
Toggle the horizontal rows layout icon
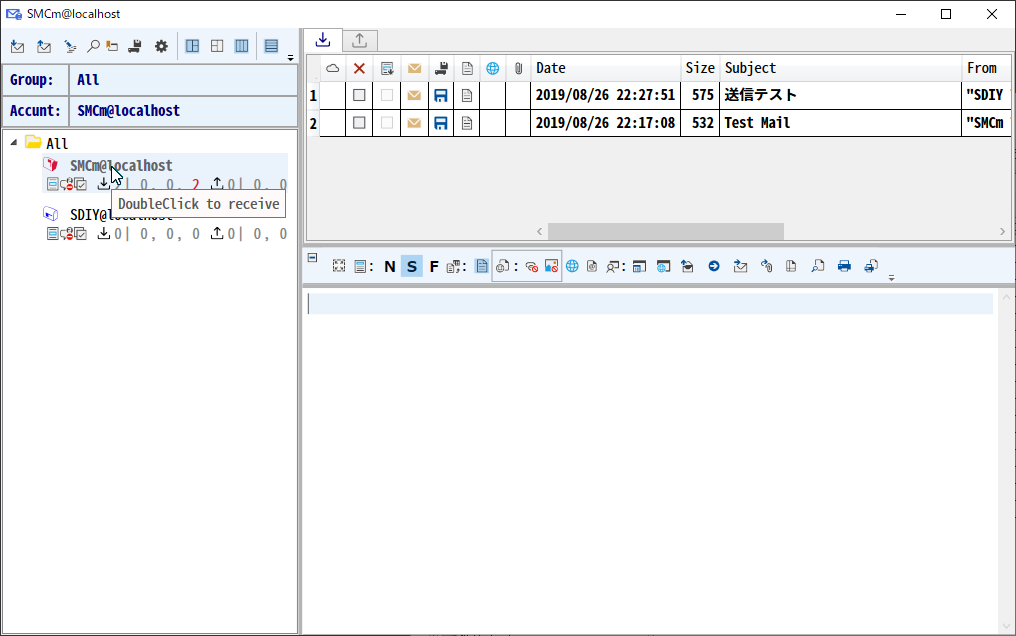point(271,46)
